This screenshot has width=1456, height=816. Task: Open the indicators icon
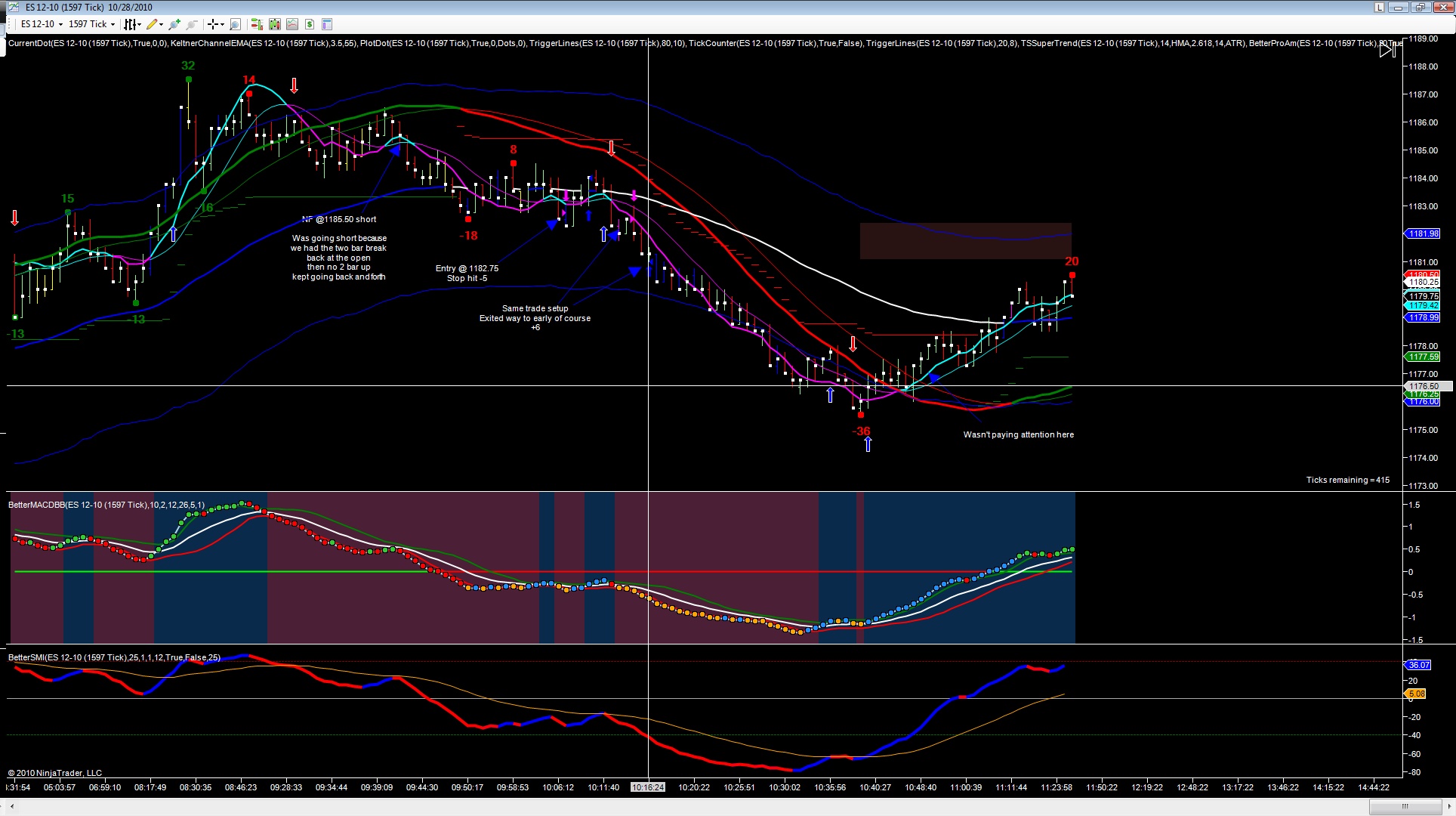click(292, 24)
